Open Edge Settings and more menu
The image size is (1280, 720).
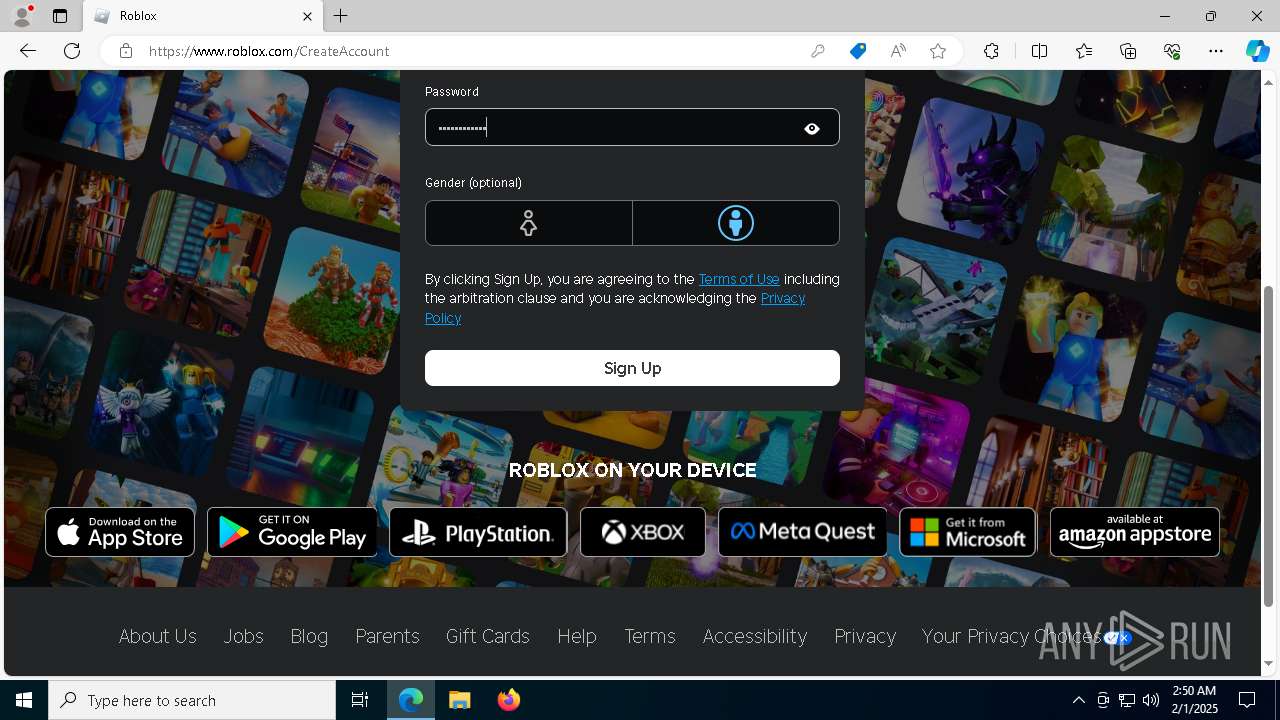tap(1216, 51)
